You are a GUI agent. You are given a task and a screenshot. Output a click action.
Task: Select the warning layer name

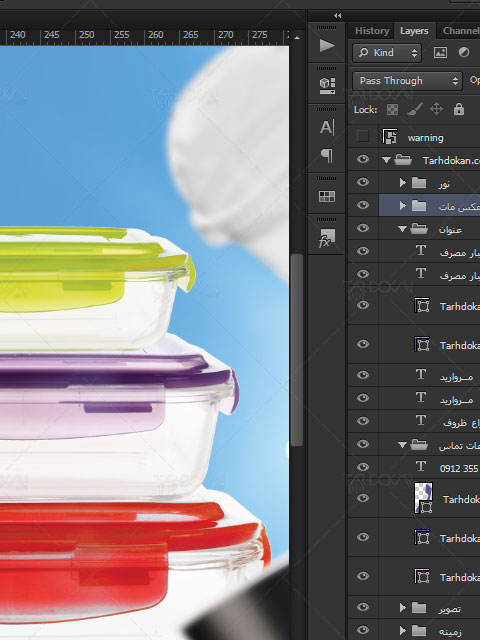tap(425, 138)
